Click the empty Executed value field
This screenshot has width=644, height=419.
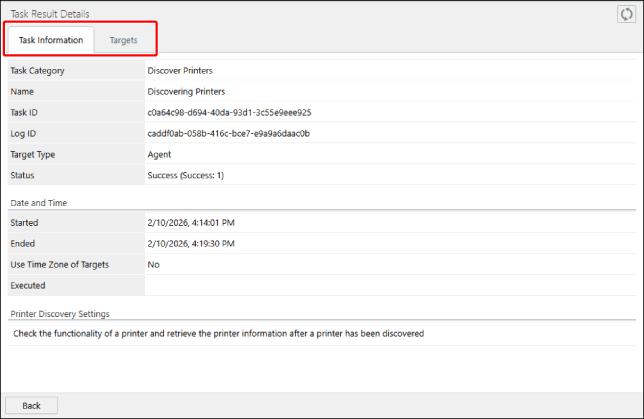pyautogui.click(x=390, y=285)
